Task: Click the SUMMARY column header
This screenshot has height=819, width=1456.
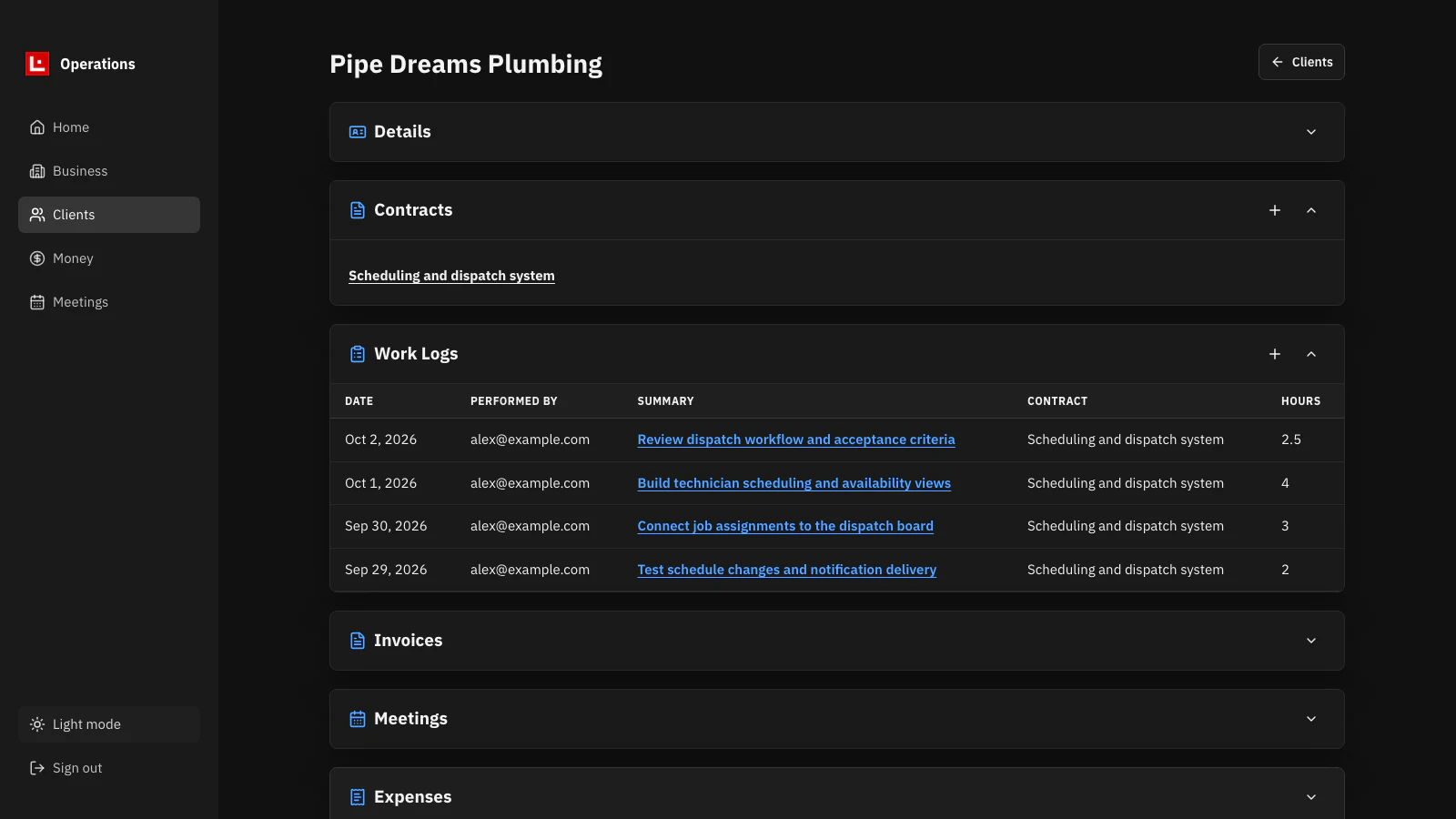Action: pos(665,401)
